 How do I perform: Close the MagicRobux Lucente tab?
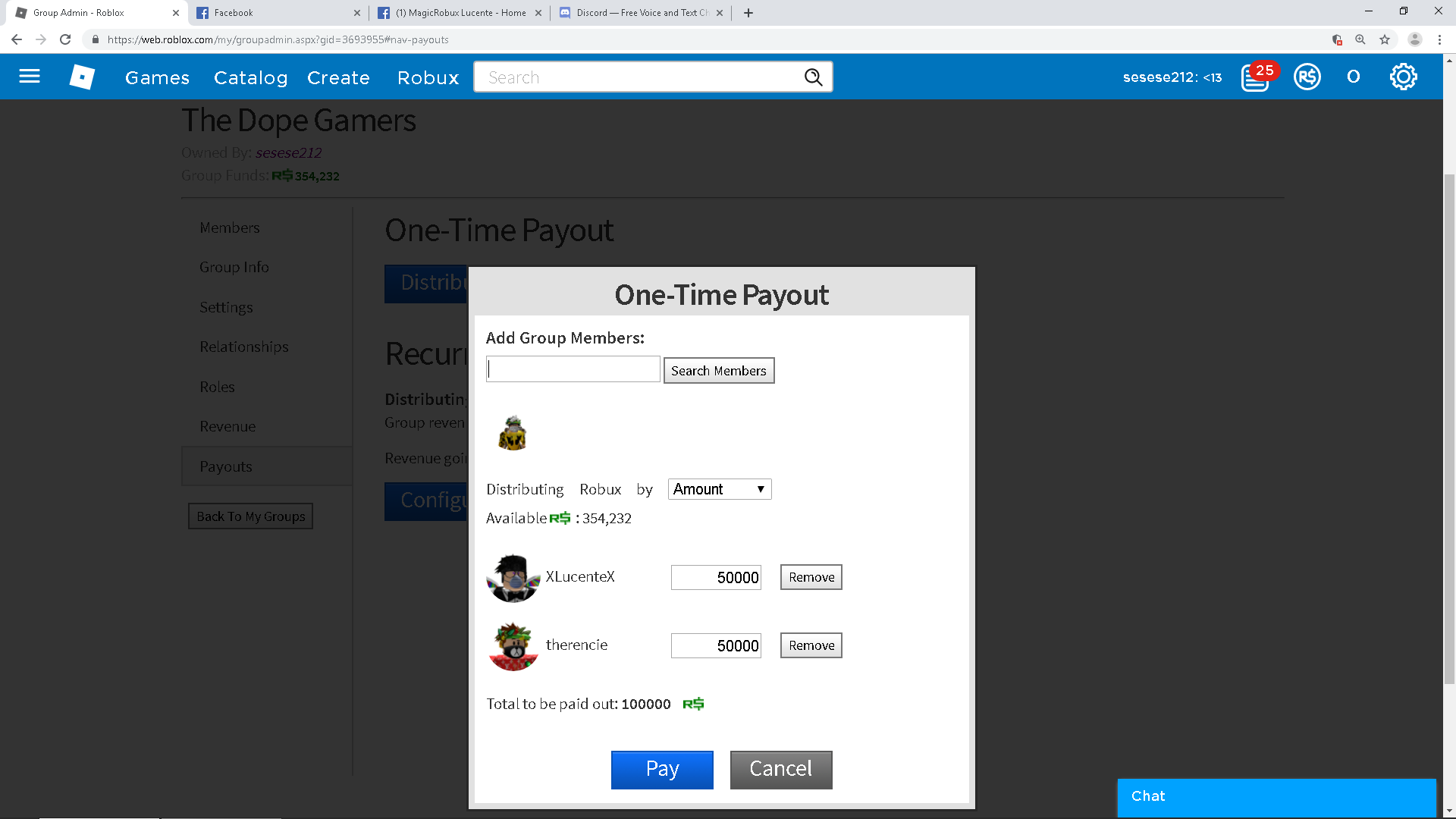538,13
